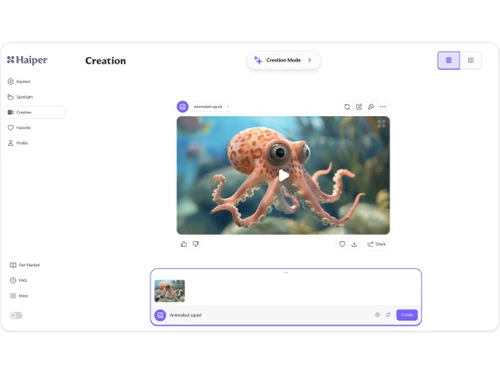The width and height of the screenshot is (500, 375).
Task: Switch to grid view layout
Action: [471, 60]
